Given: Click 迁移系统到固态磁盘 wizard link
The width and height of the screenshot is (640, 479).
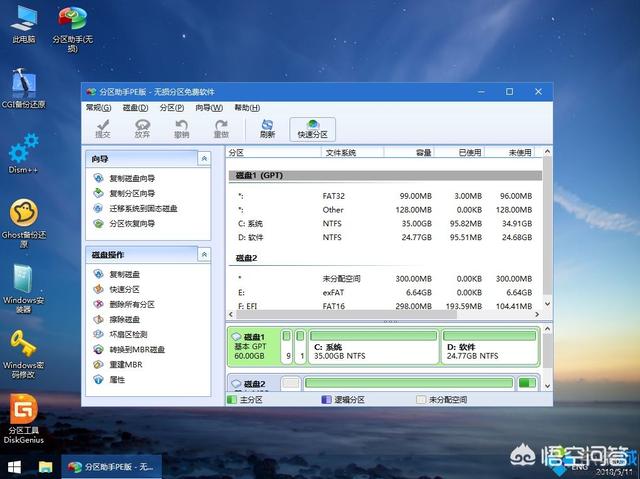Looking at the screenshot, I should (x=143, y=209).
